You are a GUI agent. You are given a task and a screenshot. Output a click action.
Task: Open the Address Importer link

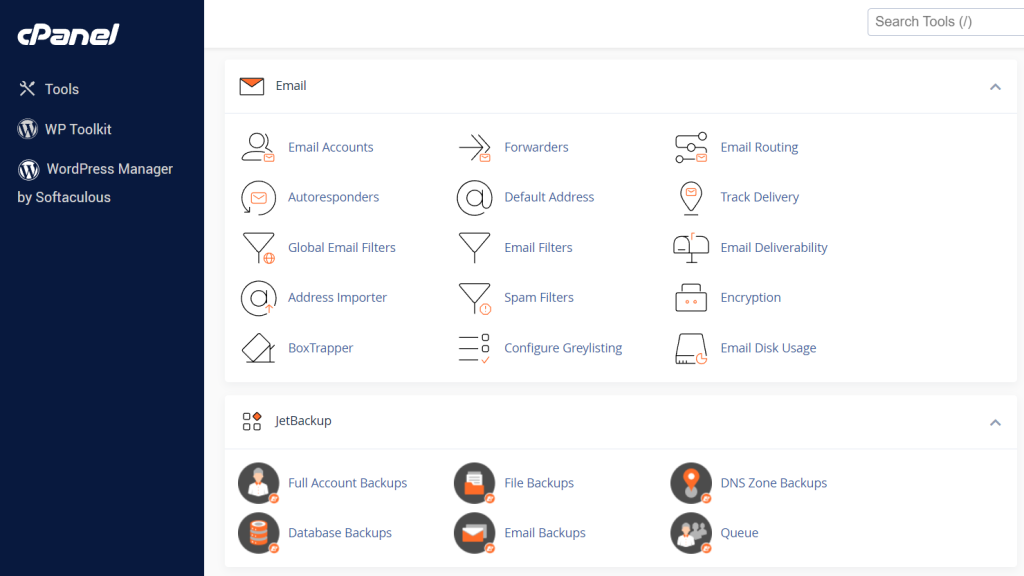coord(337,298)
